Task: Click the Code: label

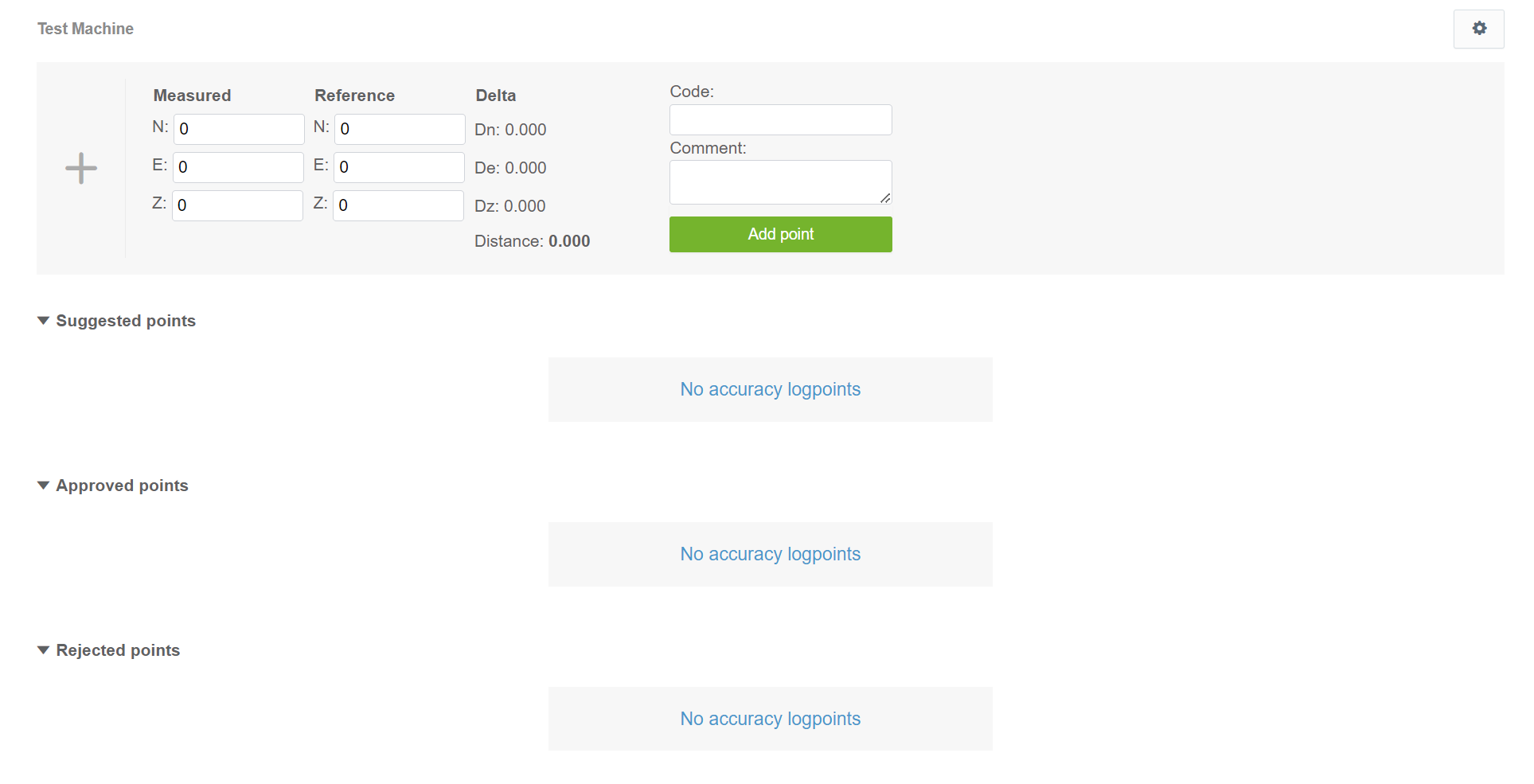Action: tap(692, 92)
